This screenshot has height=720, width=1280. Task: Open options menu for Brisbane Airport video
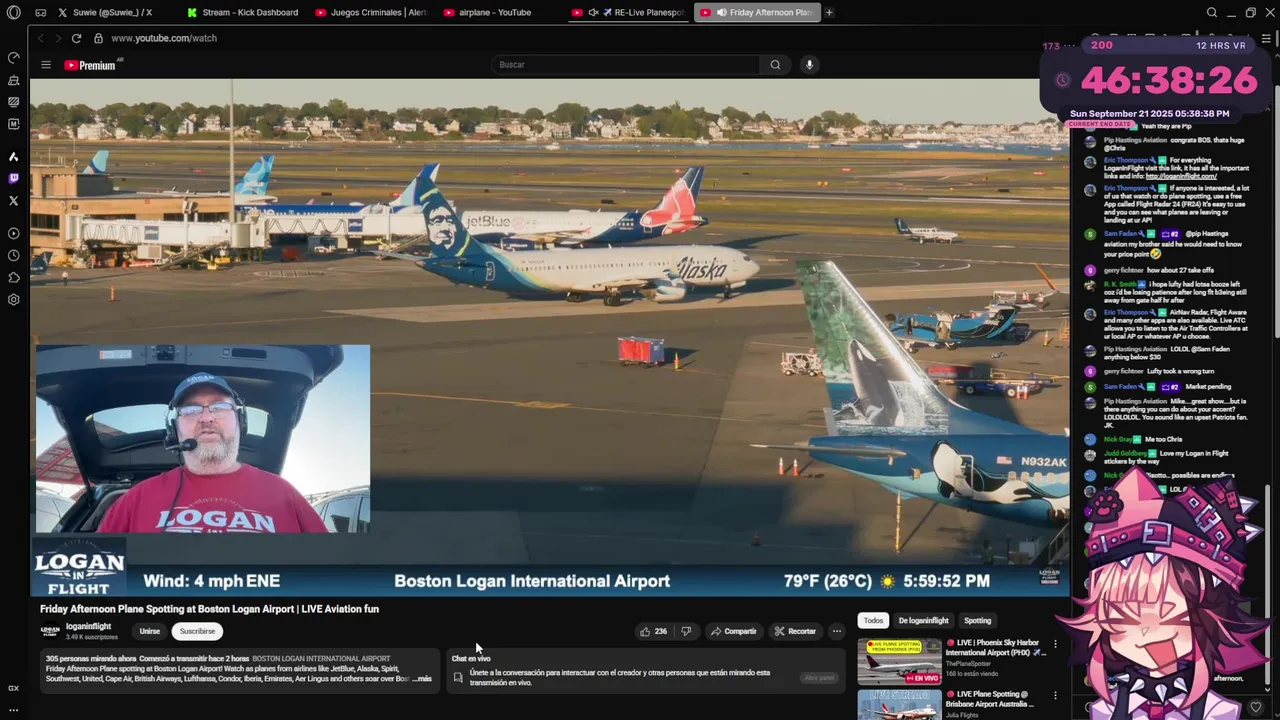pos(1055,696)
